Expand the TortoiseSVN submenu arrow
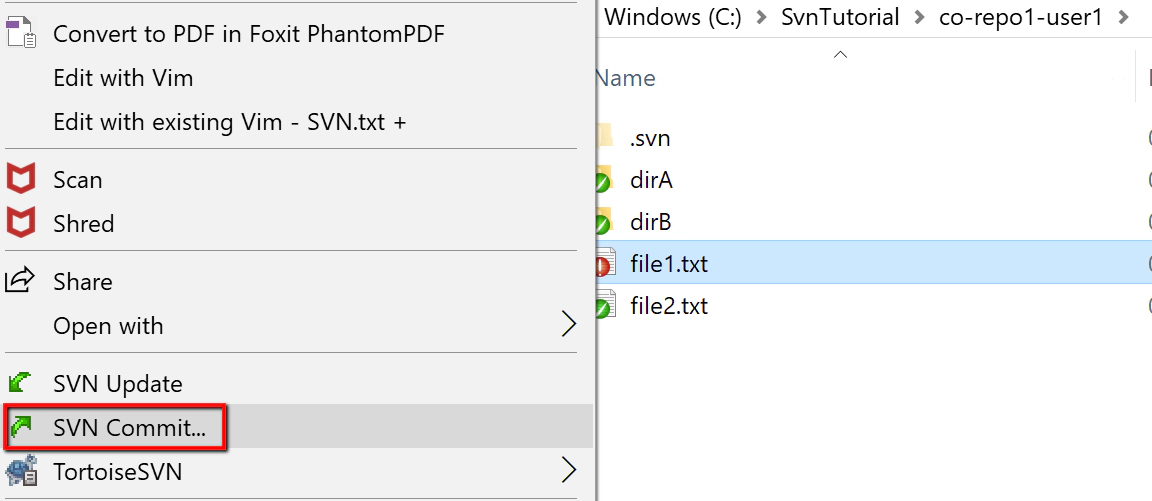 coord(569,470)
